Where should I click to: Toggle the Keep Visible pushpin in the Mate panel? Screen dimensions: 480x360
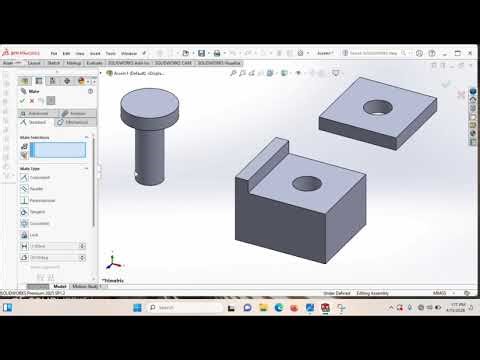51,100
